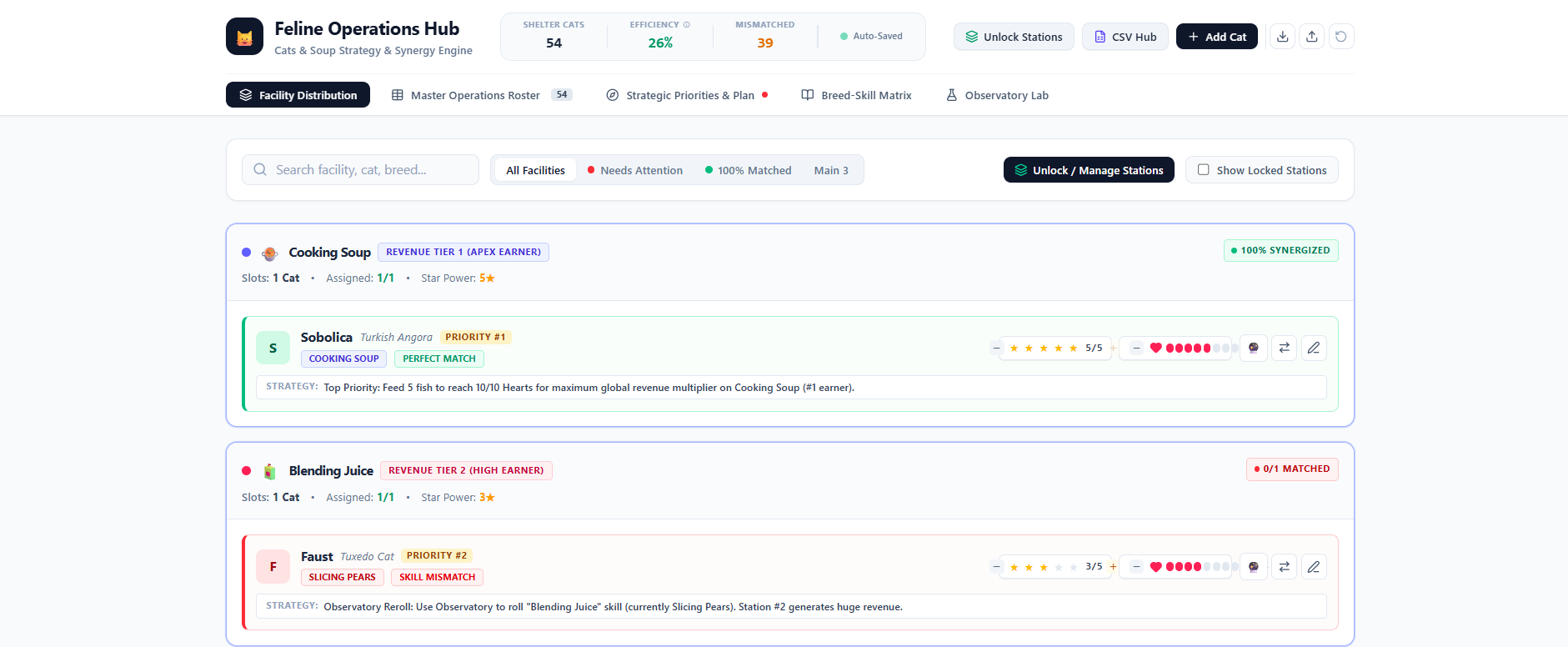Focus the search facility, cat, breed field

pos(360,169)
